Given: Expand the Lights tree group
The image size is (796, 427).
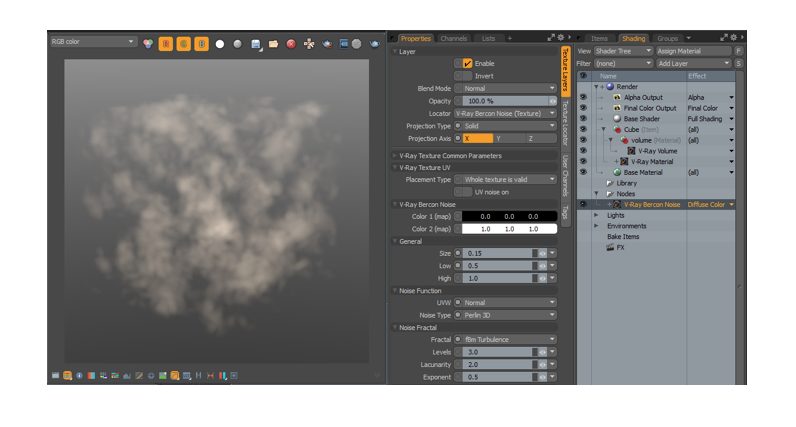Looking at the screenshot, I should coord(596,215).
